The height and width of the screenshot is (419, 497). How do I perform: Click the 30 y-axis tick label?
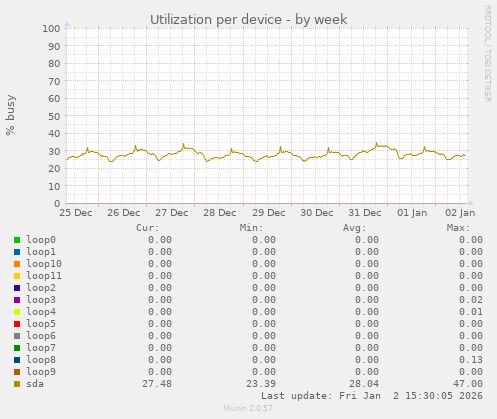pyautogui.click(x=54, y=151)
